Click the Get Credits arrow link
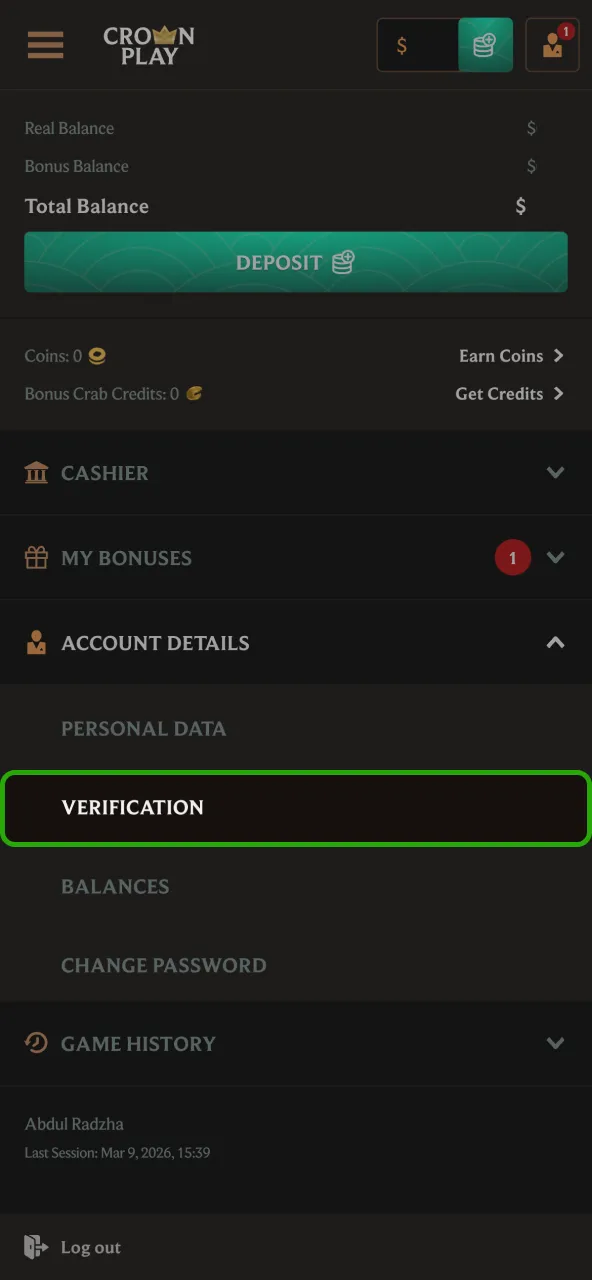Viewport: 592px width, 1280px height. pyautogui.click(x=560, y=394)
